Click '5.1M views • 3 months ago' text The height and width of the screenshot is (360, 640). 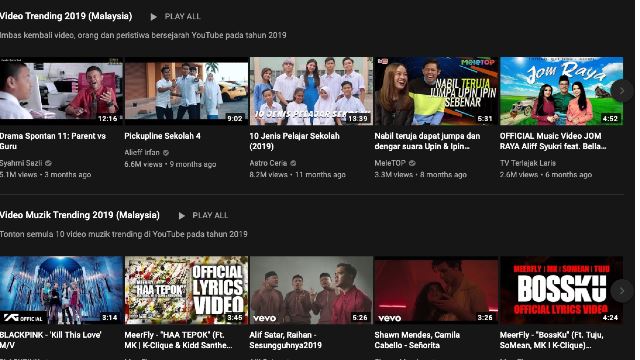click(46, 175)
